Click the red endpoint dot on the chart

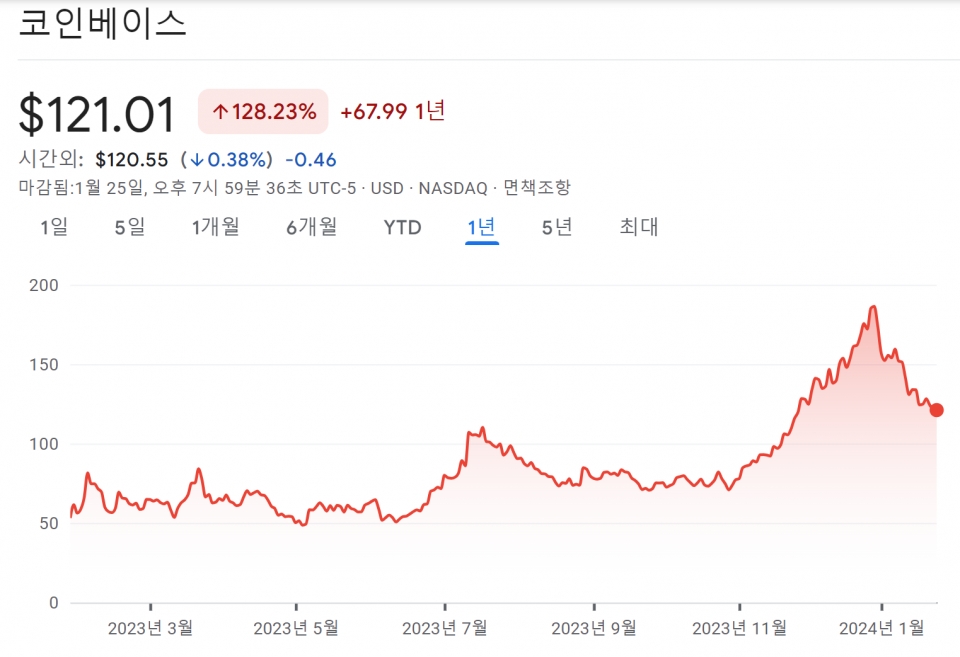coord(936,410)
